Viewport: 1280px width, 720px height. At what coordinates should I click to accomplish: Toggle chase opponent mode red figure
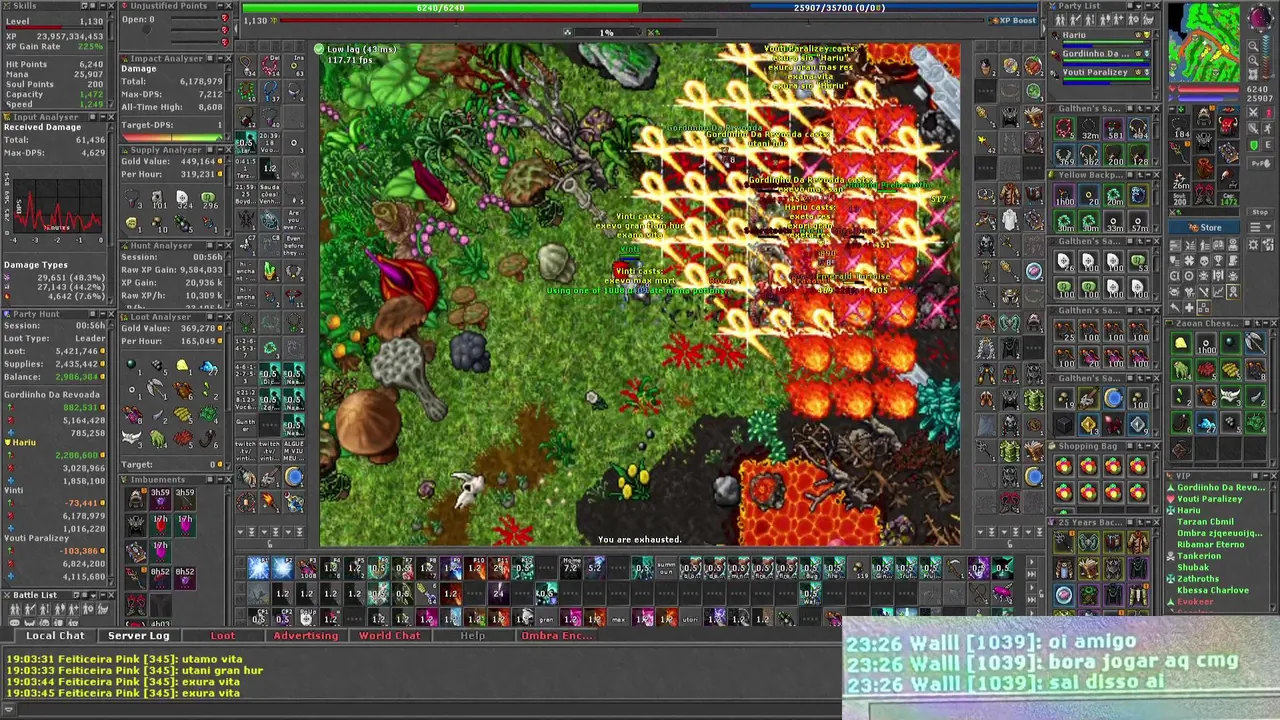(1268, 112)
